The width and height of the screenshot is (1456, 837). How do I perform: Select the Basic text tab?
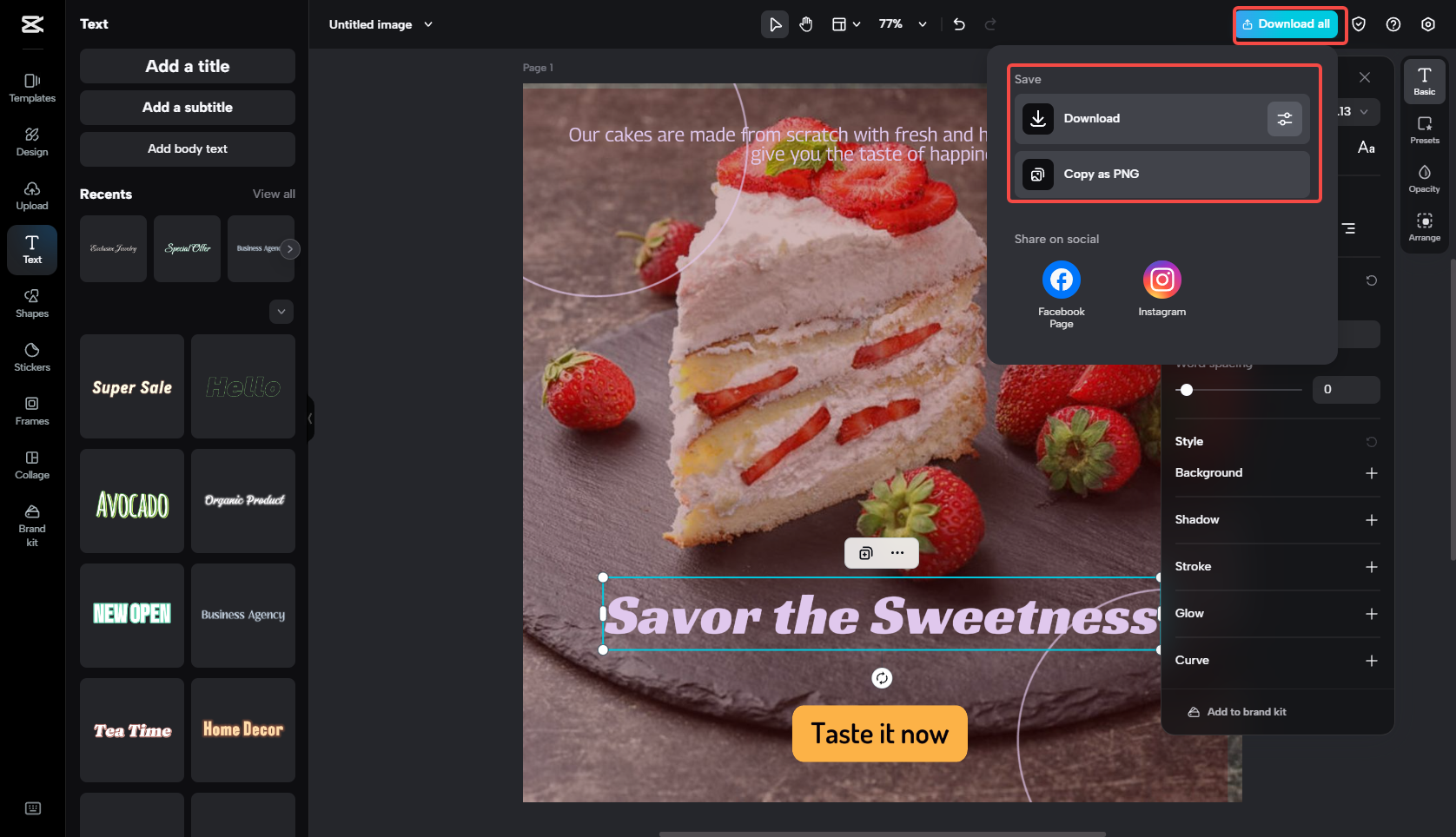pos(1425,82)
